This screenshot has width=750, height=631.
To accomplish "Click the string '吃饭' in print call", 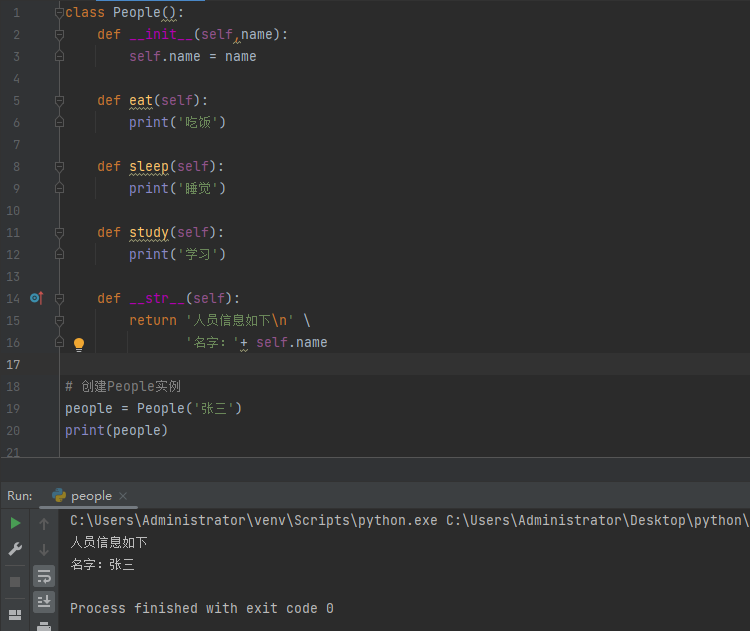I will pos(198,122).
